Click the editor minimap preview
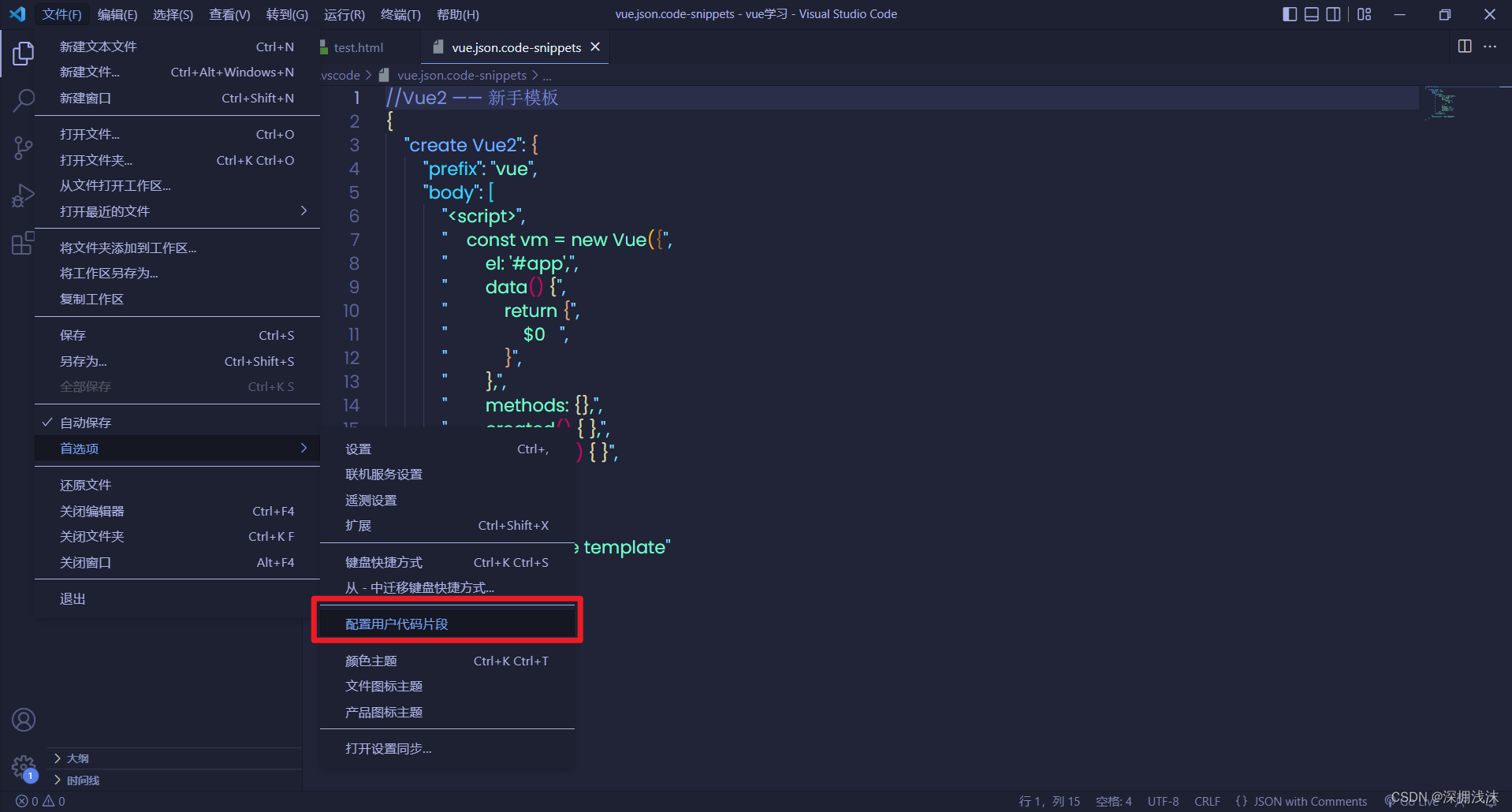This screenshot has height=812, width=1512. (x=1443, y=103)
